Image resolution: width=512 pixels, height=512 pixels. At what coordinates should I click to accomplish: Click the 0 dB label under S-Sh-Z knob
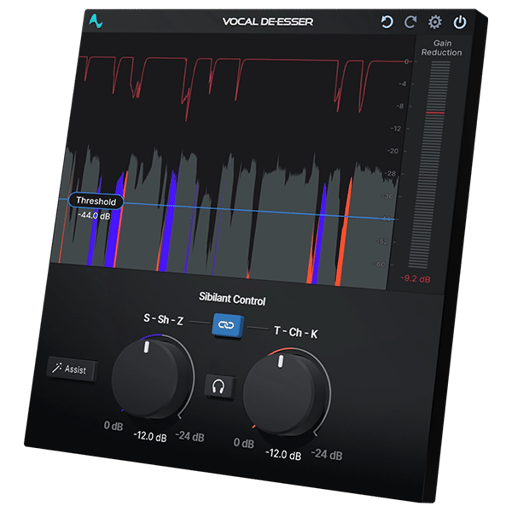(113, 426)
